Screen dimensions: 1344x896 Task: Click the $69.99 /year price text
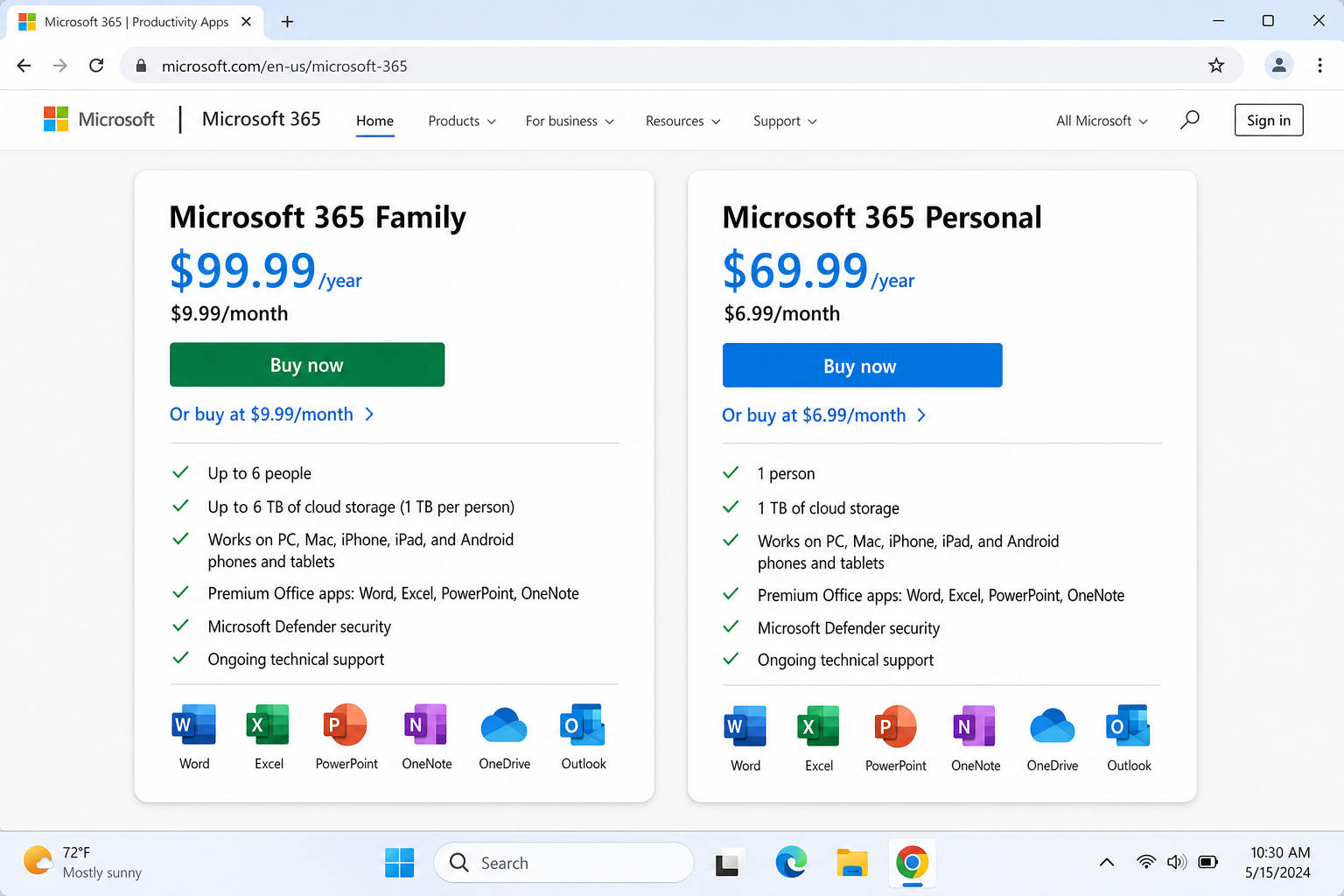click(x=819, y=270)
